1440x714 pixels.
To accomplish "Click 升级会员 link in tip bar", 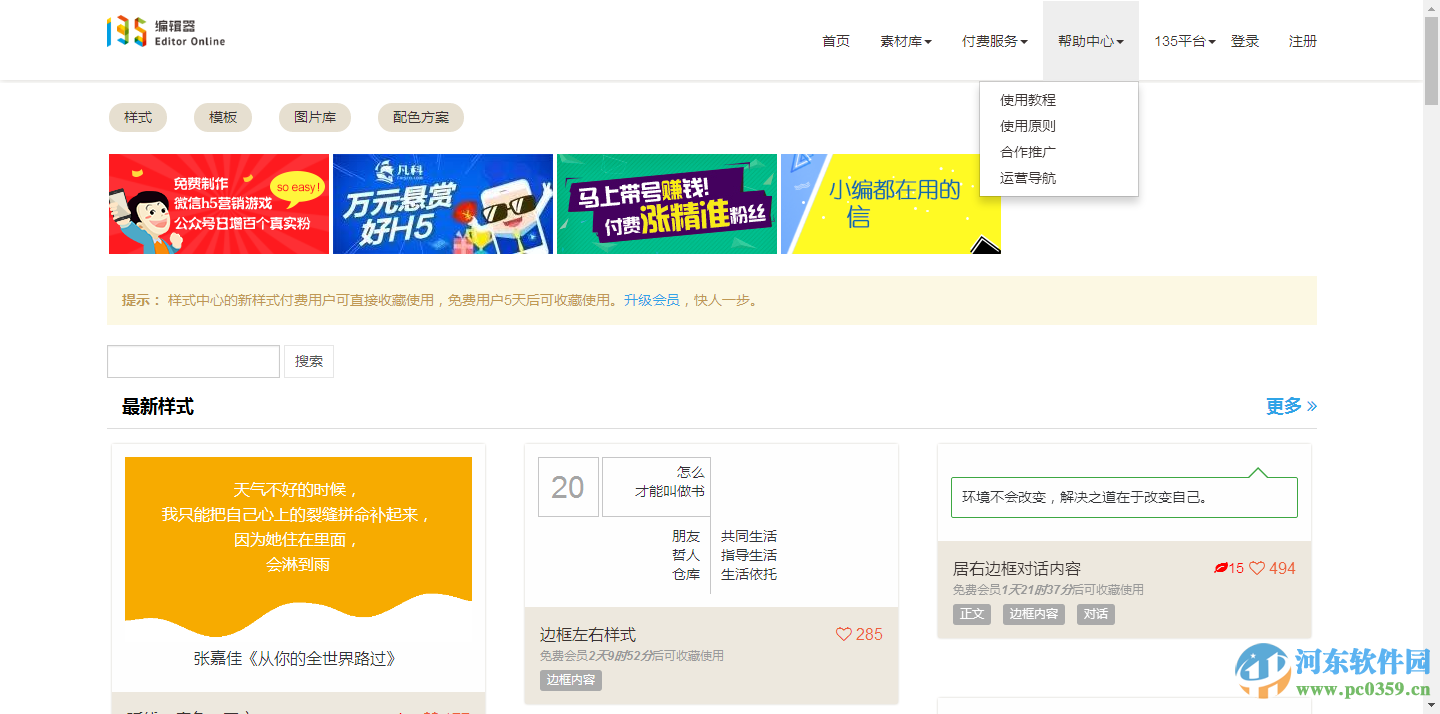I will (652, 300).
